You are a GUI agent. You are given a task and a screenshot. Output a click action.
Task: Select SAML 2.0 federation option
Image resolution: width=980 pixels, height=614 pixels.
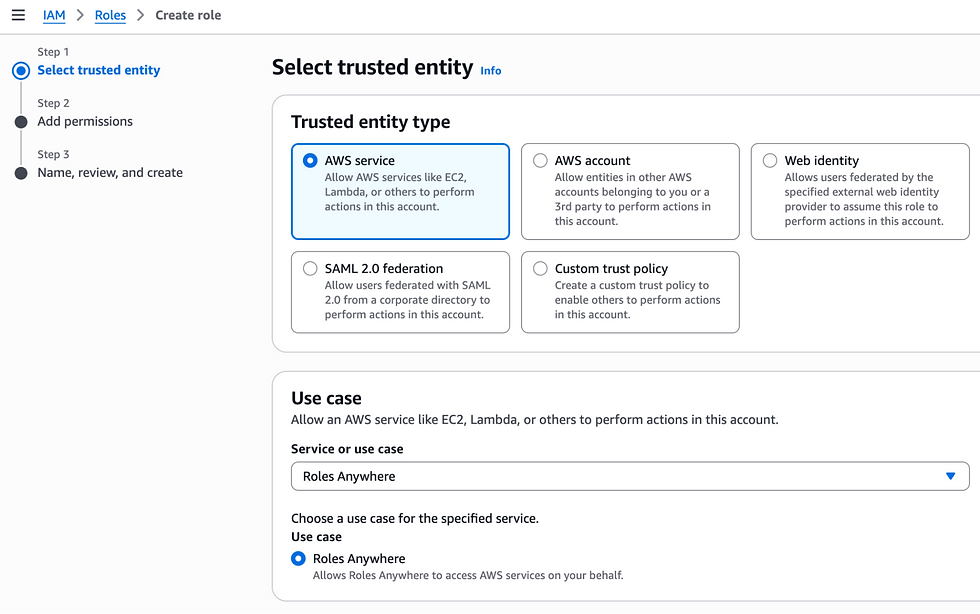310,268
